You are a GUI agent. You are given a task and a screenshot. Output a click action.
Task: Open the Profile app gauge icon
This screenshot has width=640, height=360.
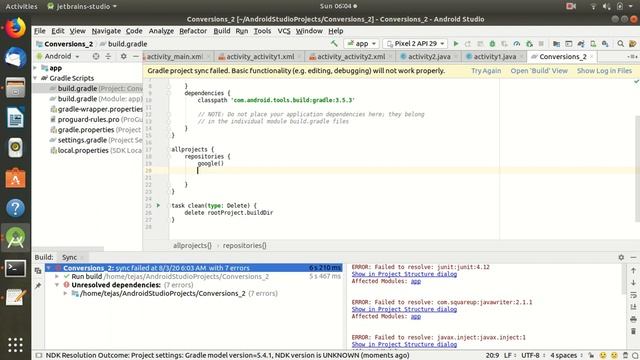[517, 44]
